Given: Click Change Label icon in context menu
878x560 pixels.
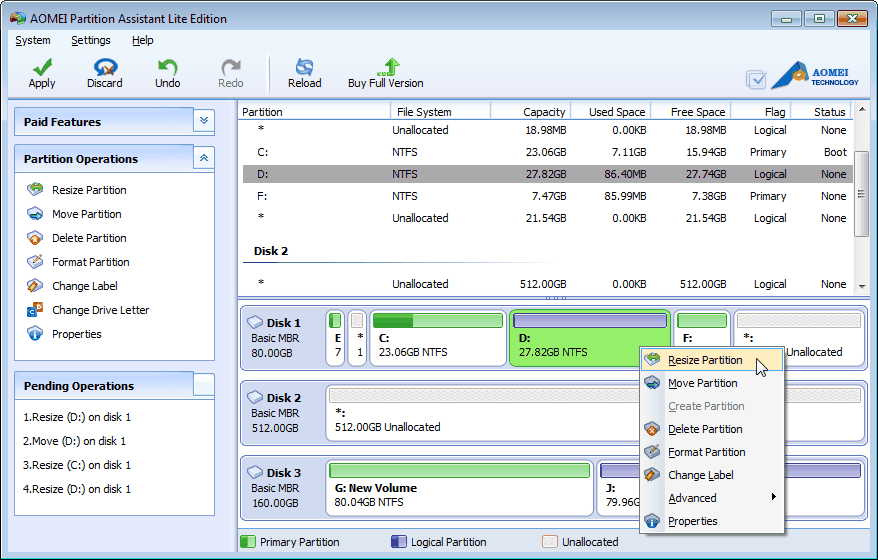Looking at the screenshot, I should [x=652, y=474].
